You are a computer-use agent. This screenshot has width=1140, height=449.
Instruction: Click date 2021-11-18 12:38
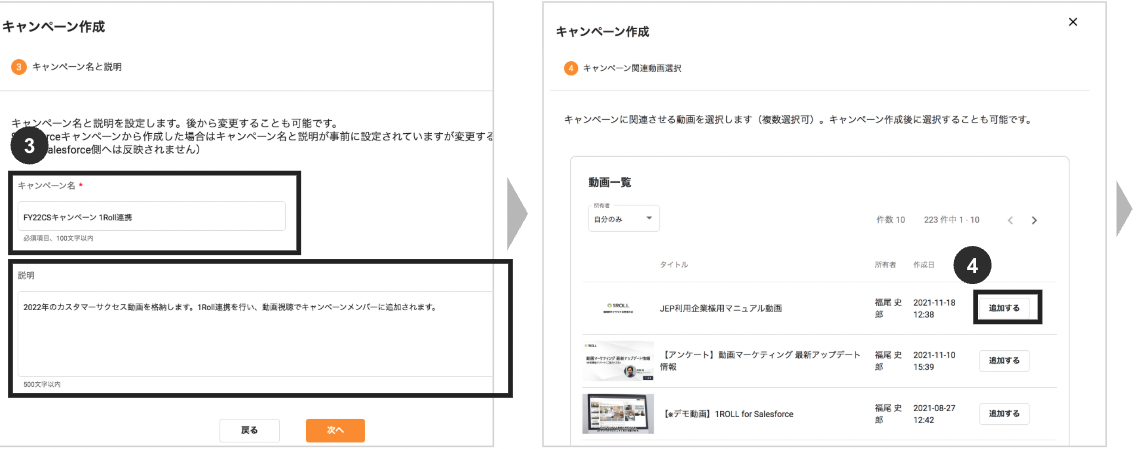tap(935, 308)
